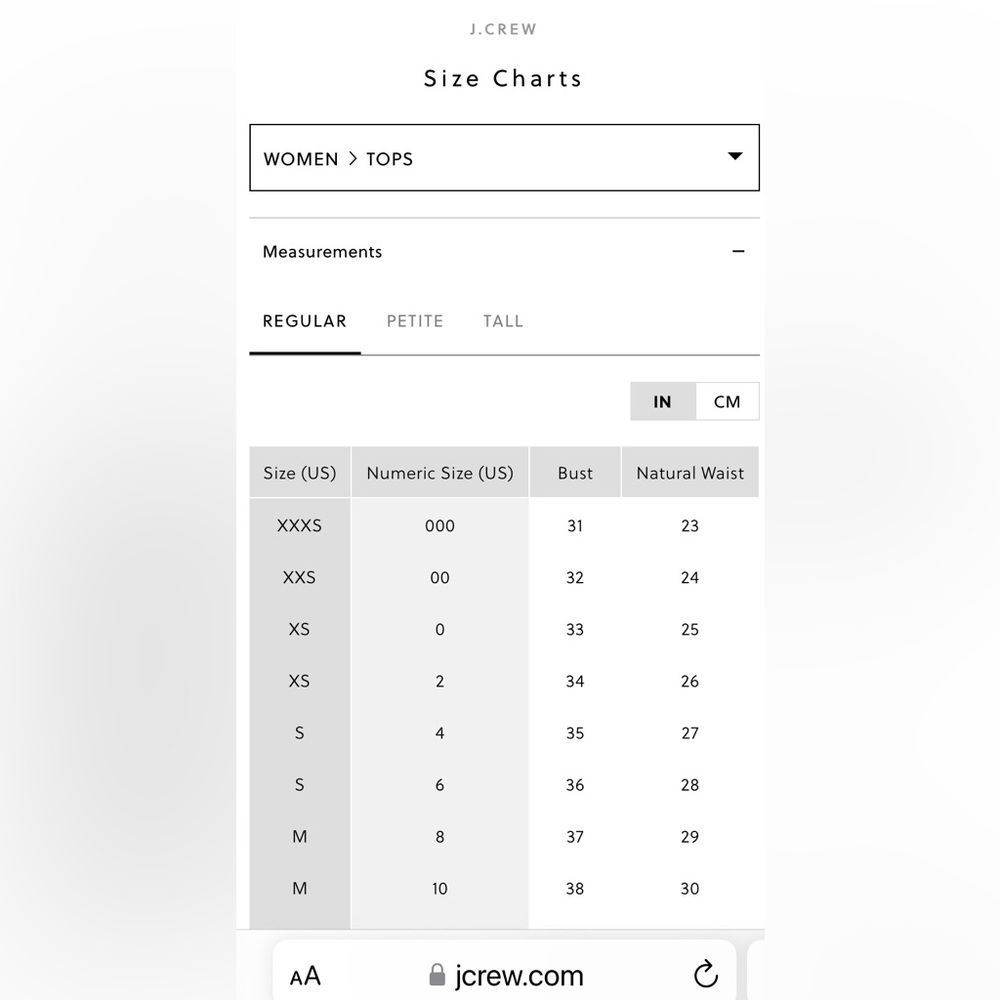Switch to the TALL tab

(x=503, y=321)
